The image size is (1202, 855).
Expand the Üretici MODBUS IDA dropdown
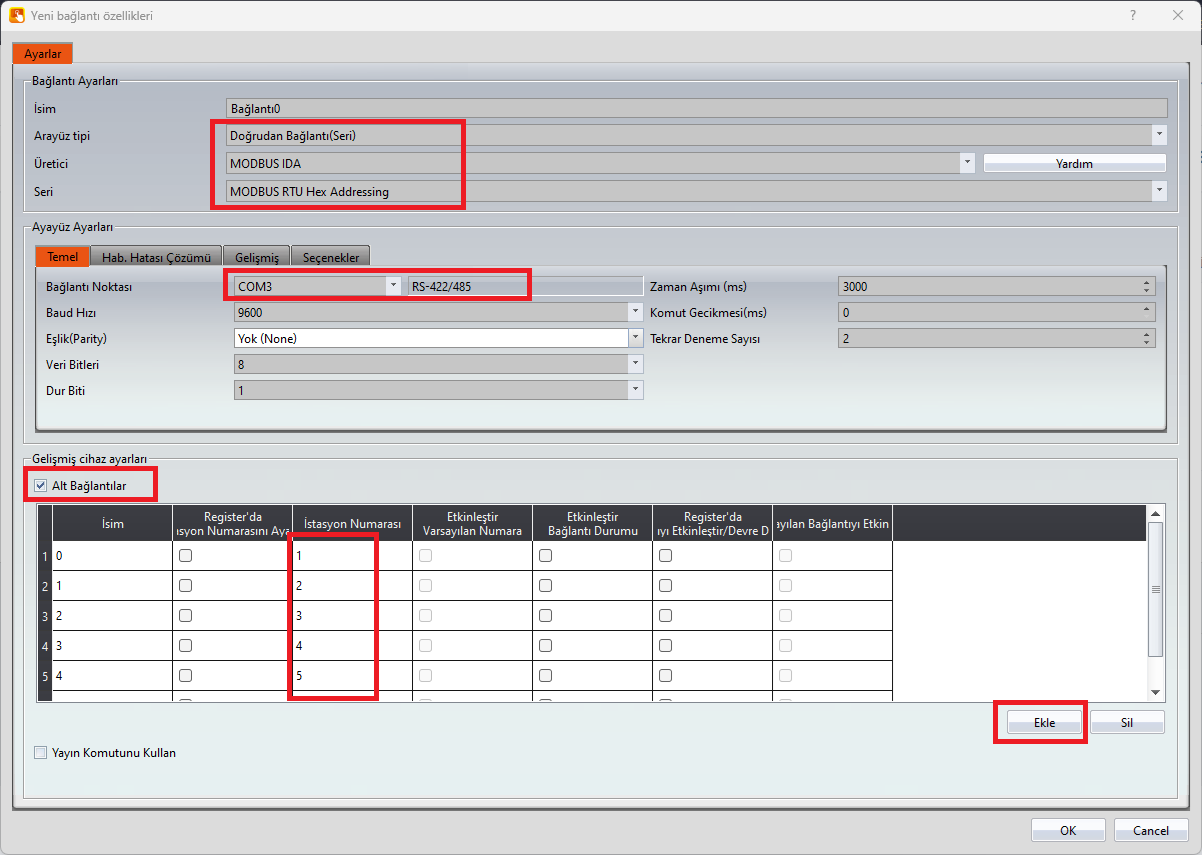pyautogui.click(x=967, y=162)
